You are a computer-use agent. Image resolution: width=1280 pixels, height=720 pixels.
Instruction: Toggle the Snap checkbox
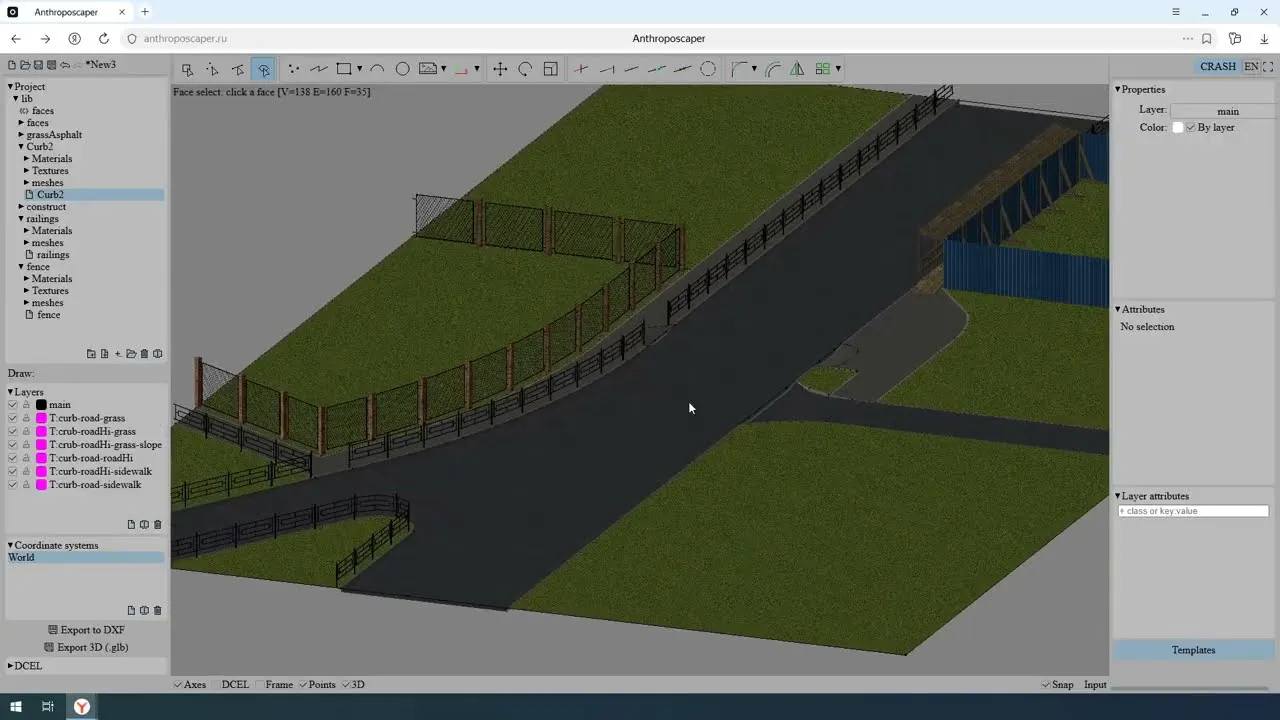pyautogui.click(x=1046, y=685)
